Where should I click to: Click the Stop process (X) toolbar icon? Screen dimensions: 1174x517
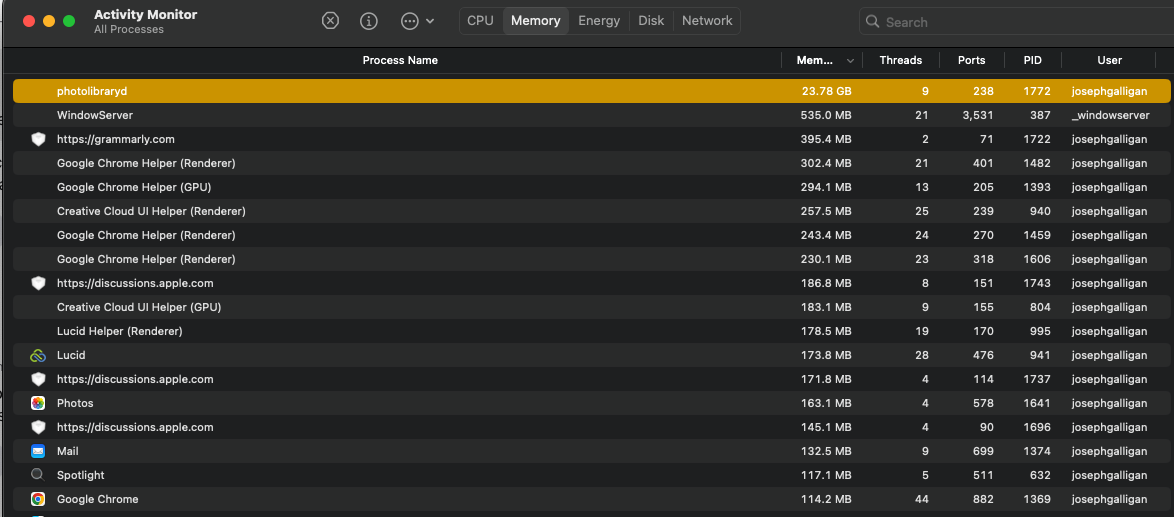click(330, 21)
